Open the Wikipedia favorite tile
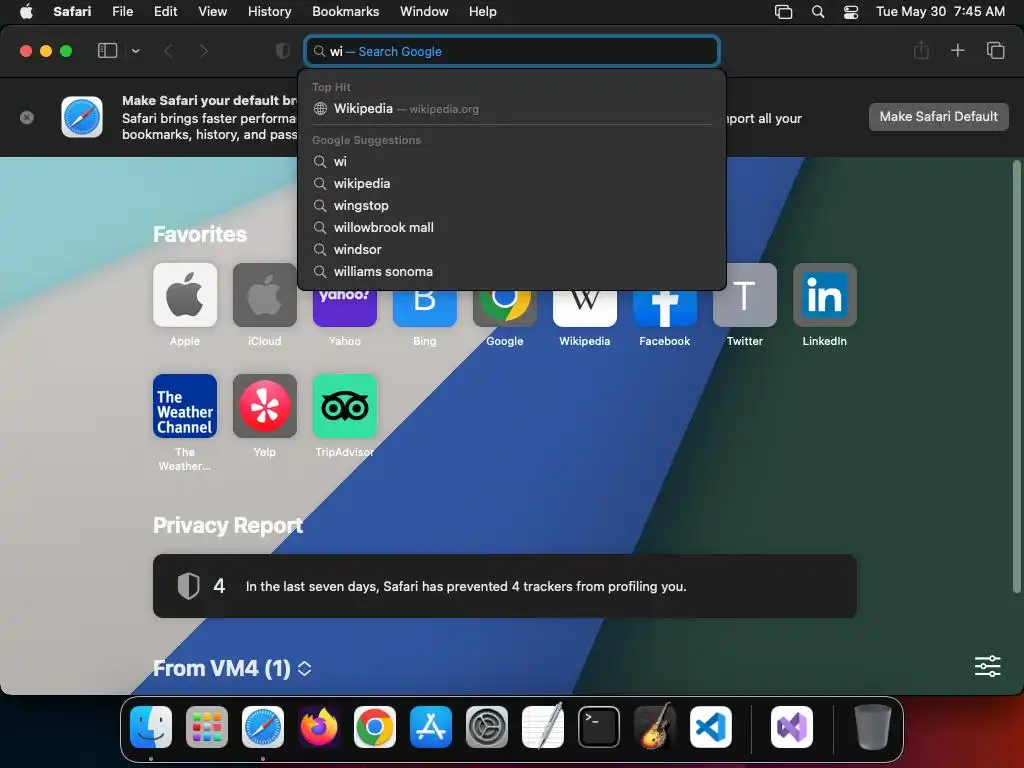 pos(584,308)
